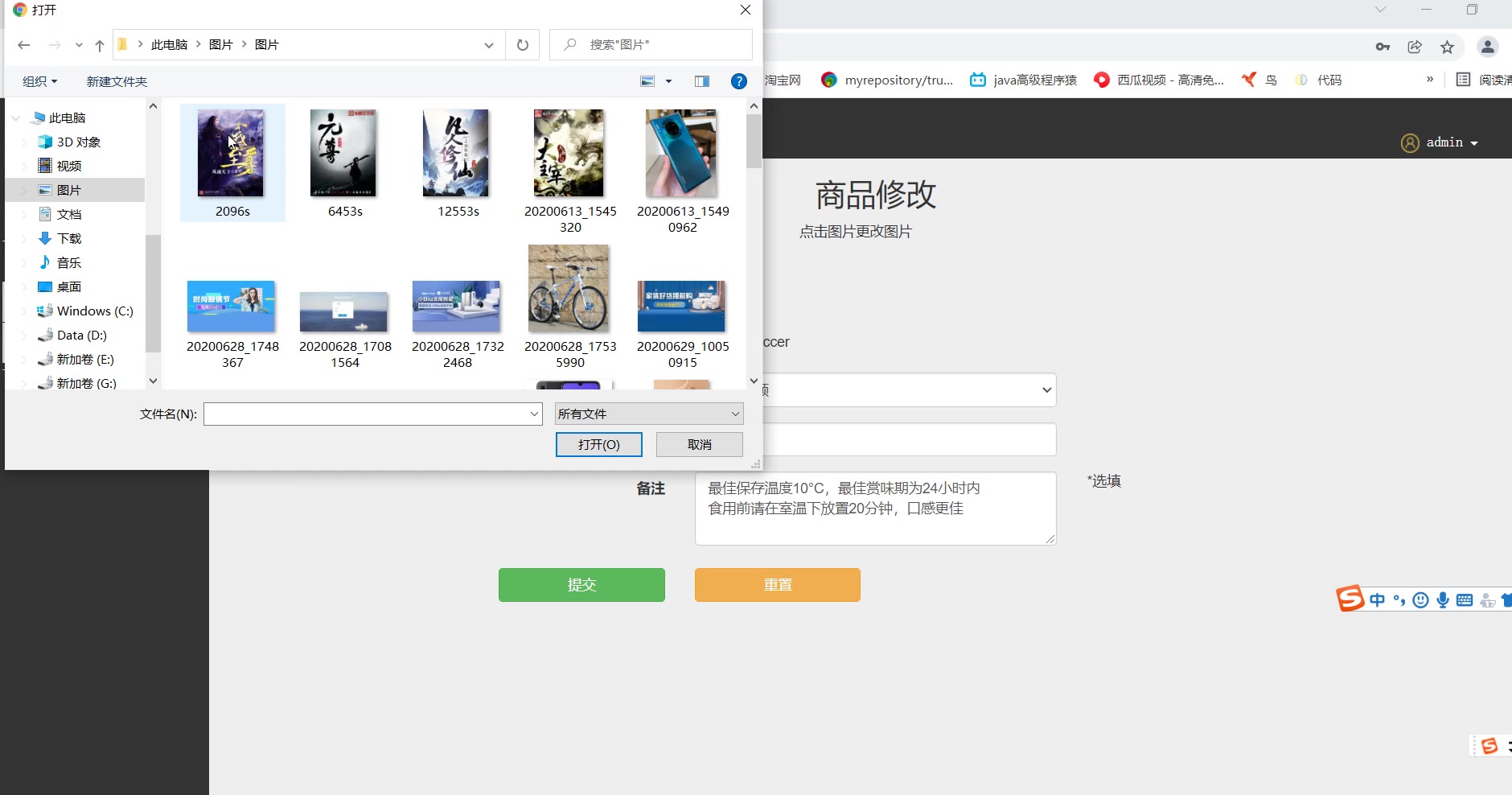Image resolution: width=1512 pixels, height=795 pixels.
Task: Click the 备注 text area
Action: (875, 509)
